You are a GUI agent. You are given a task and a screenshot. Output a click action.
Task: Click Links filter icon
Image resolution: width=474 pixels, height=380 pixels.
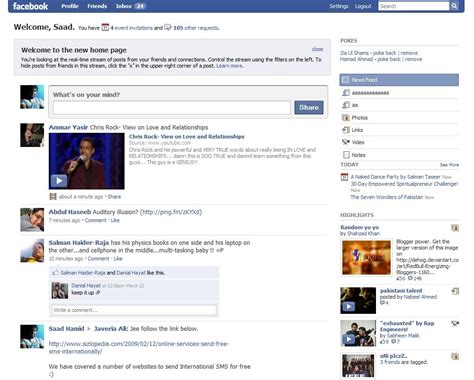click(x=346, y=130)
